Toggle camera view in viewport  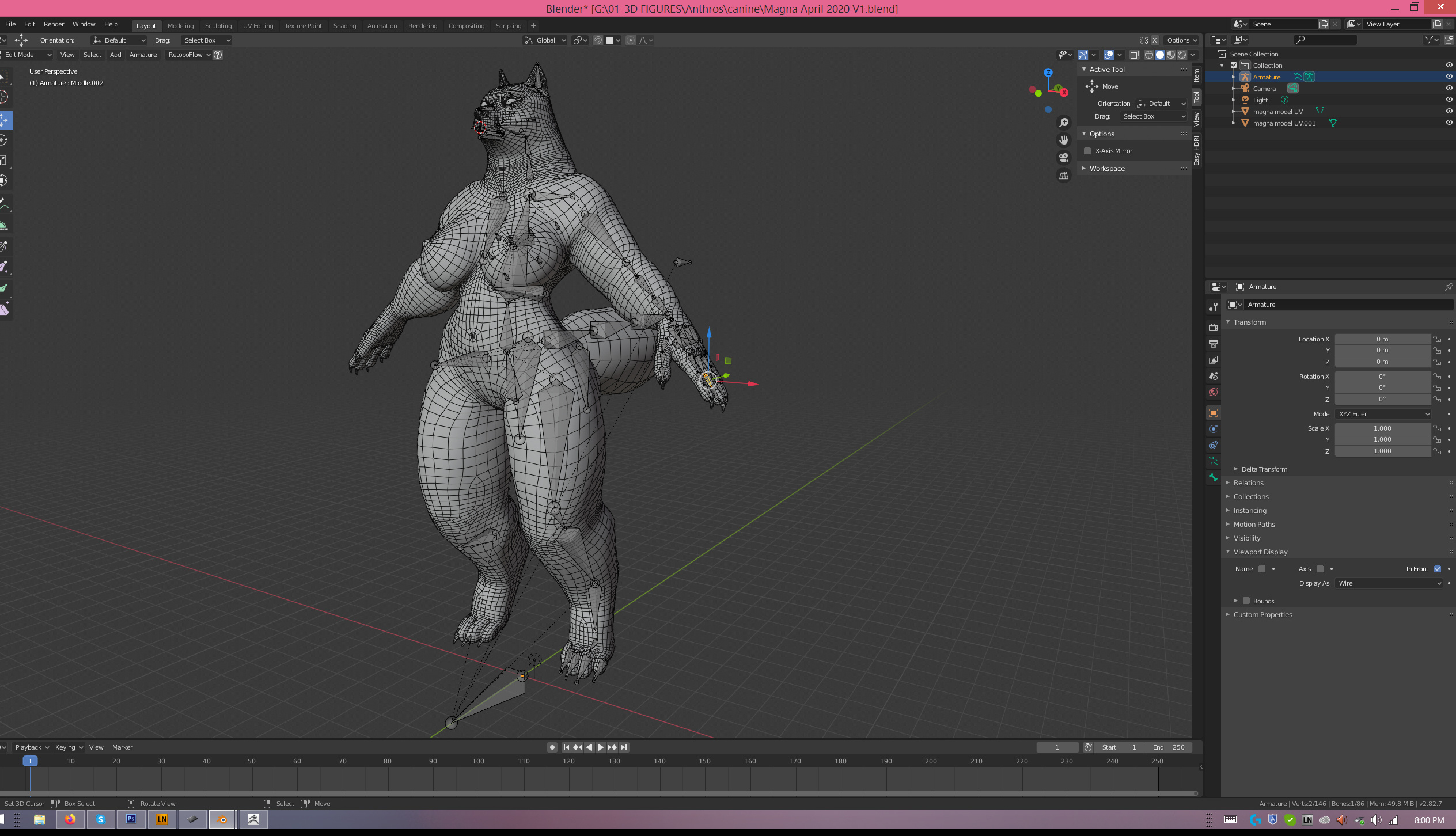(x=1064, y=158)
